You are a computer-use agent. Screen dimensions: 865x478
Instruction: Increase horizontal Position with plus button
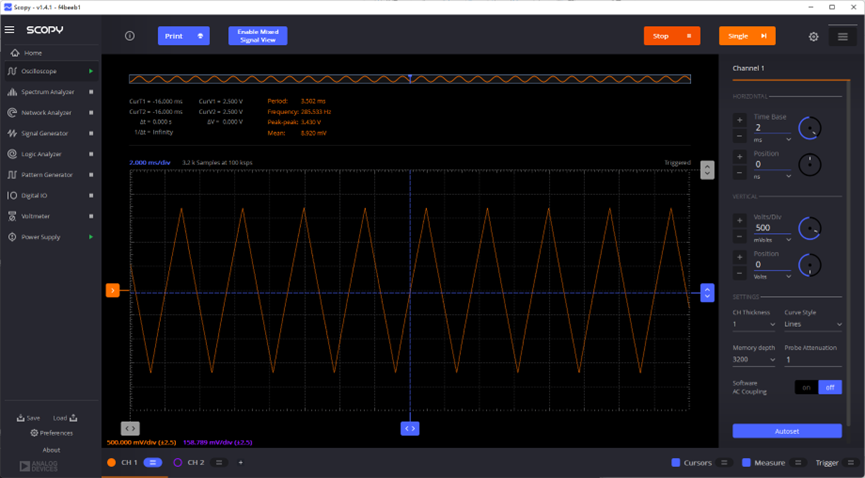tap(740, 157)
